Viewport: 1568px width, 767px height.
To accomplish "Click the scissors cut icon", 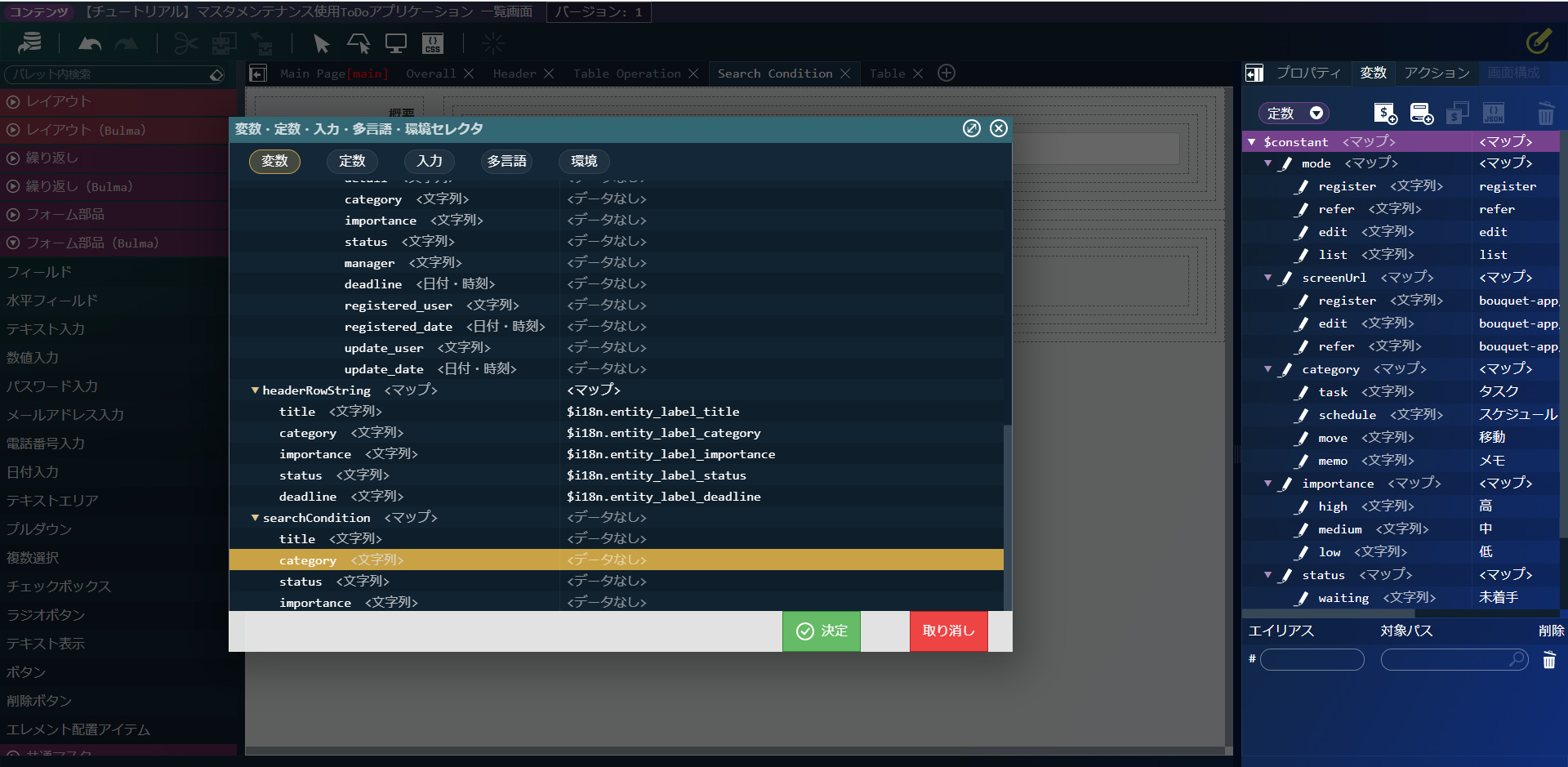I will point(186,43).
